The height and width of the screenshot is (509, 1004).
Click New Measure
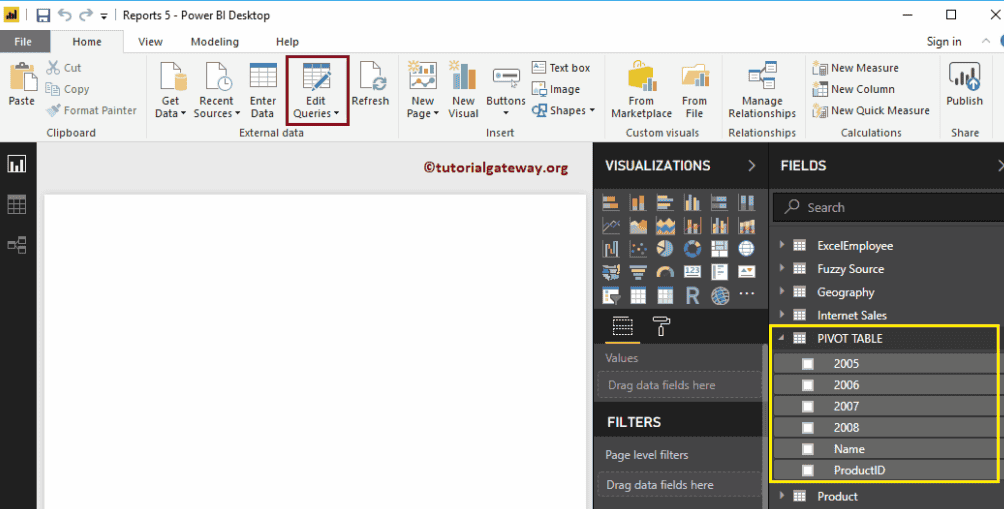(855, 68)
